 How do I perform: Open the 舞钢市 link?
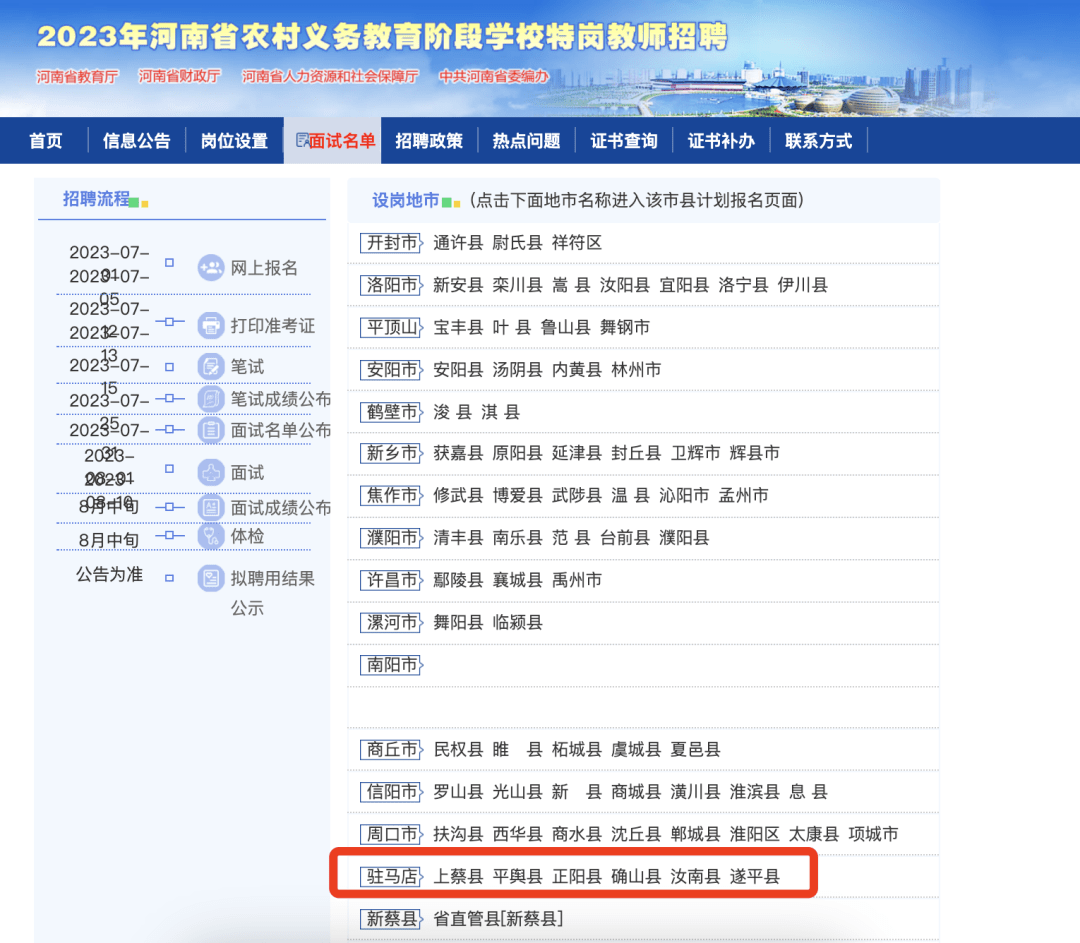coord(625,327)
